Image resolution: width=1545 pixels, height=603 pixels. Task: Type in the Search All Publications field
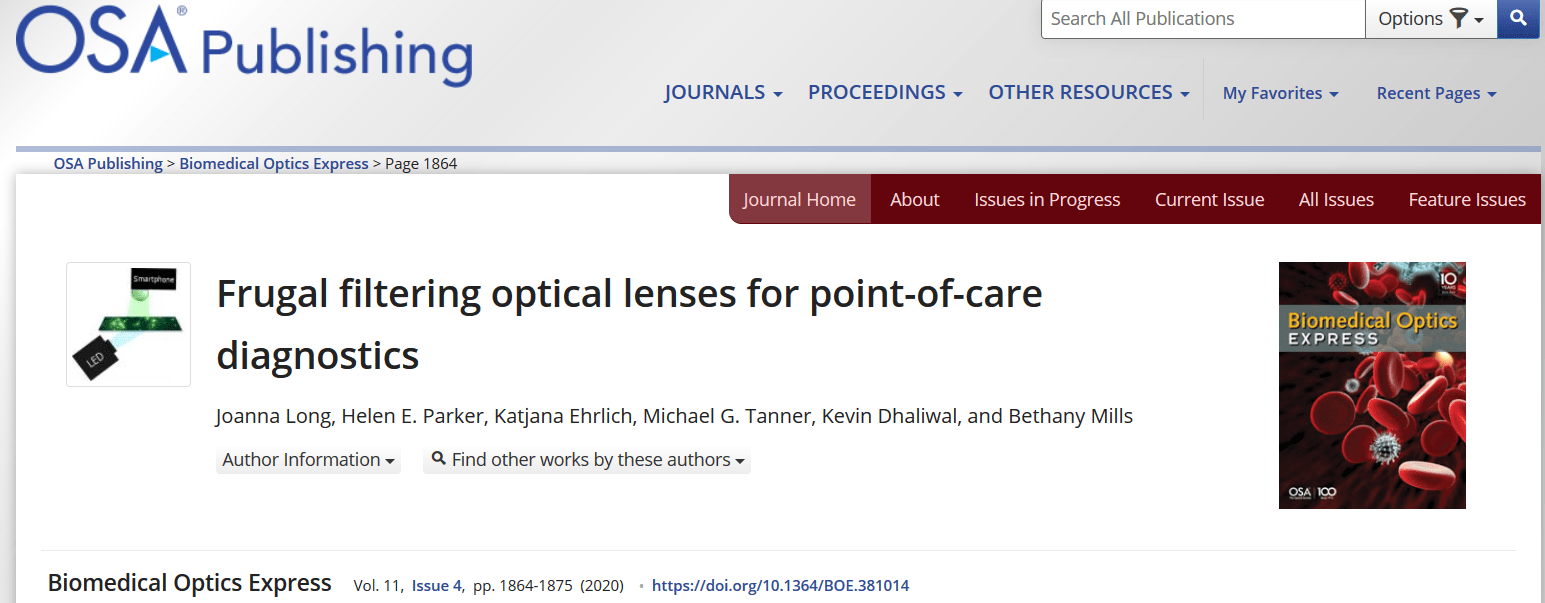click(1202, 19)
